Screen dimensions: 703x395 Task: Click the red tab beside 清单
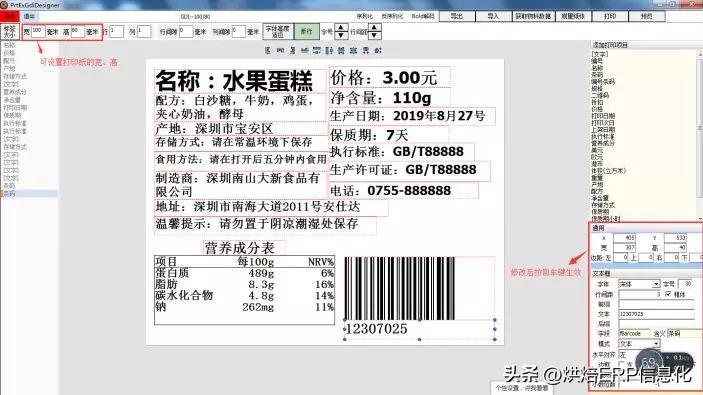click(9, 16)
